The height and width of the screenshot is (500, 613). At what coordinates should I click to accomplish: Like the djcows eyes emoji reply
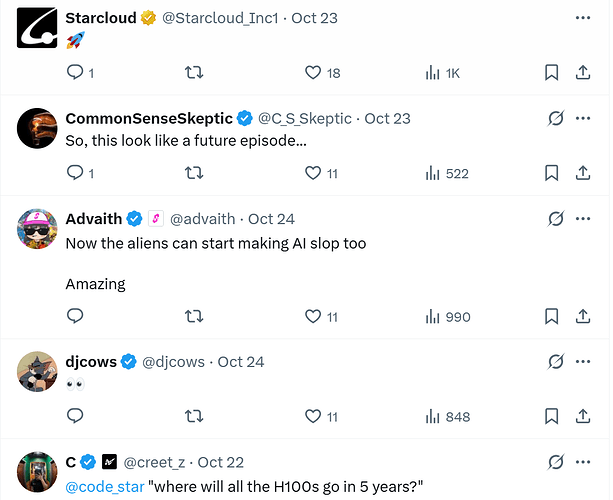313,416
